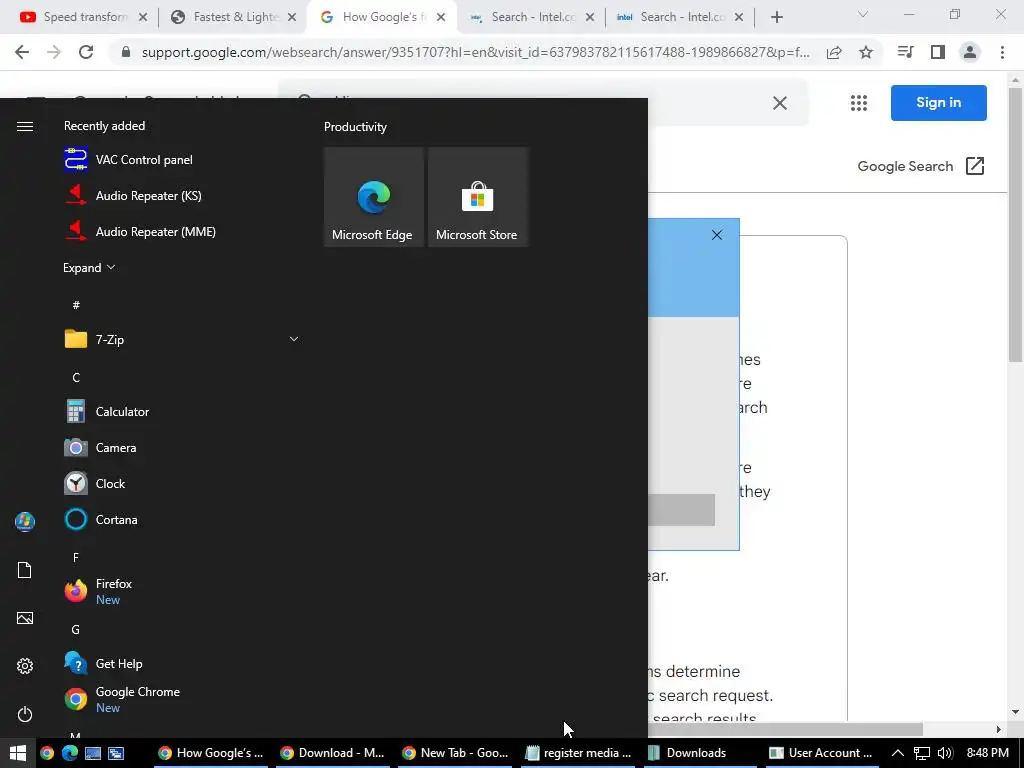Open User Account taskbar item
Viewport: 1024px width, 768px height.
coord(822,753)
